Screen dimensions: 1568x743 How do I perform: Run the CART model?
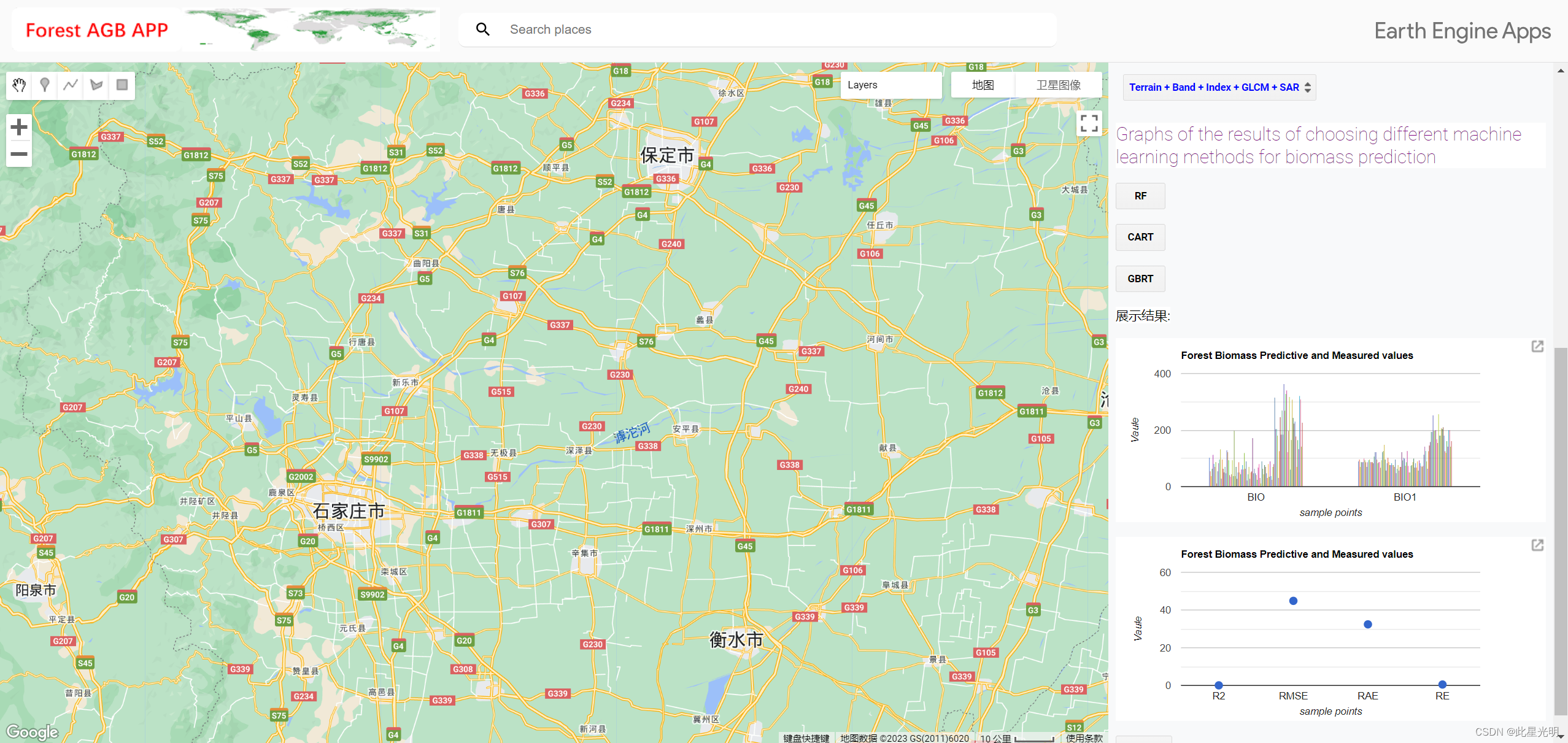click(1140, 237)
